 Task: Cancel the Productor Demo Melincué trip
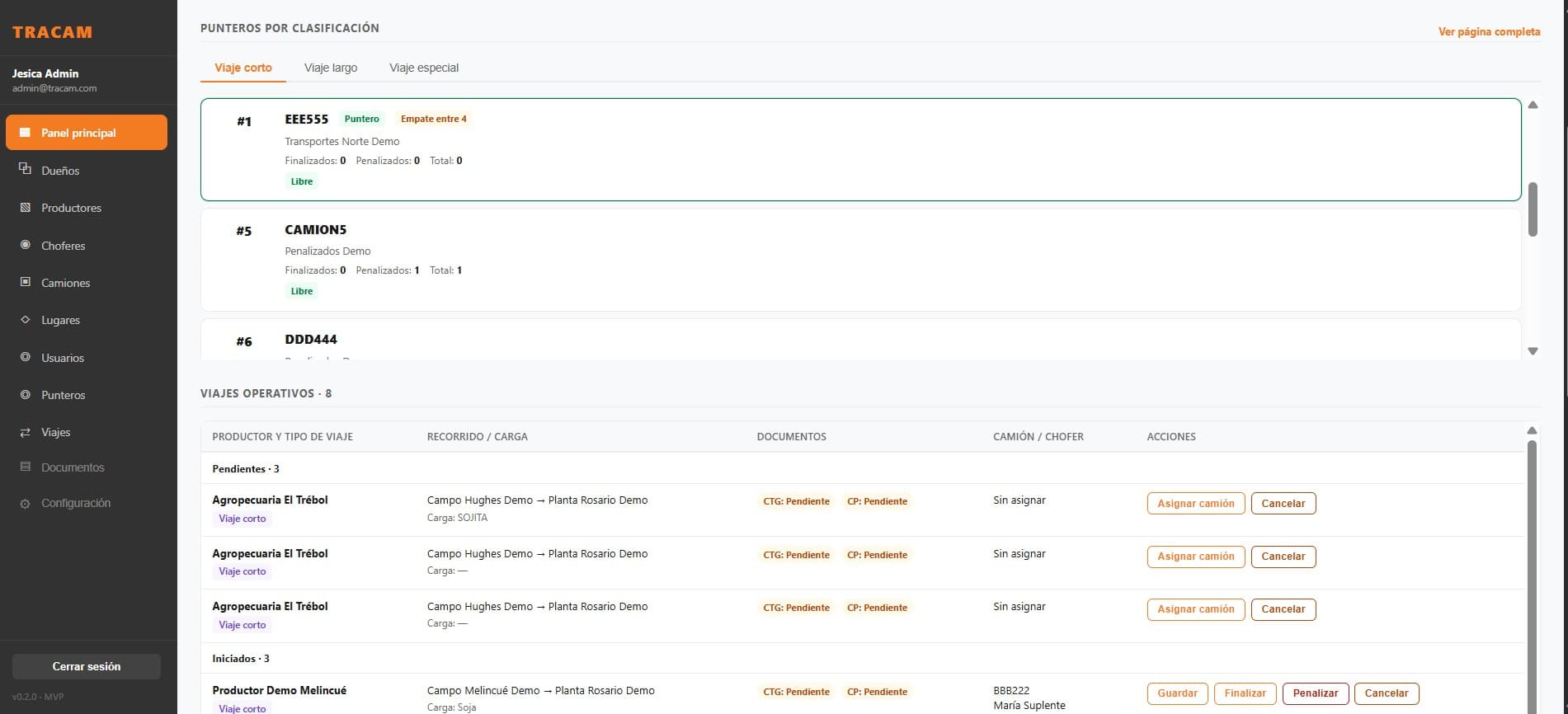[1386, 693]
